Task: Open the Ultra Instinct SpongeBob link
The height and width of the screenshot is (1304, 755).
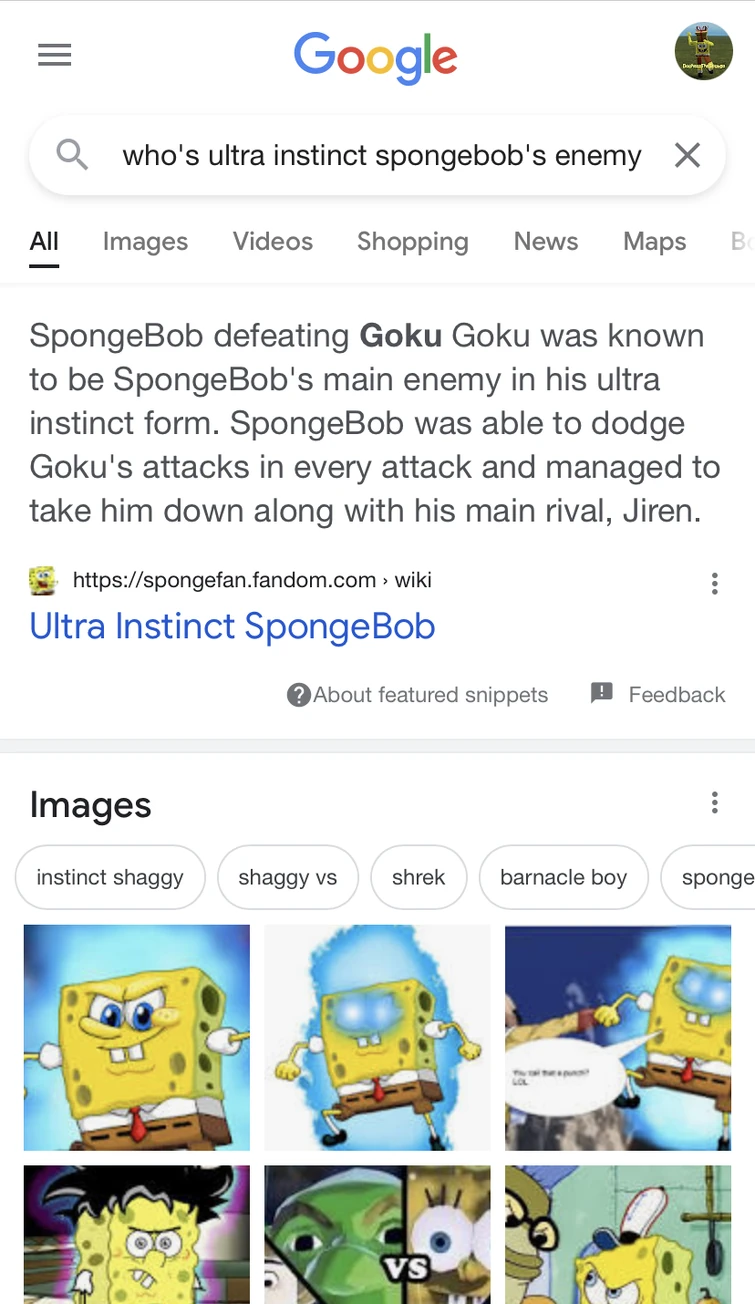Action: point(232,626)
